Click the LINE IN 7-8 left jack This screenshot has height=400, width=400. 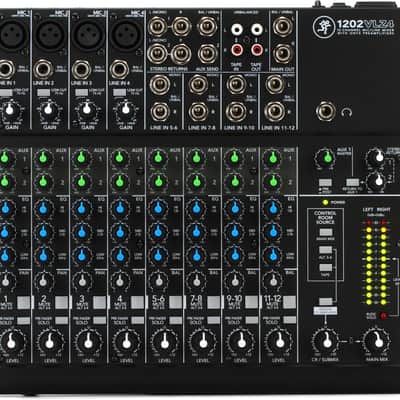198,85
